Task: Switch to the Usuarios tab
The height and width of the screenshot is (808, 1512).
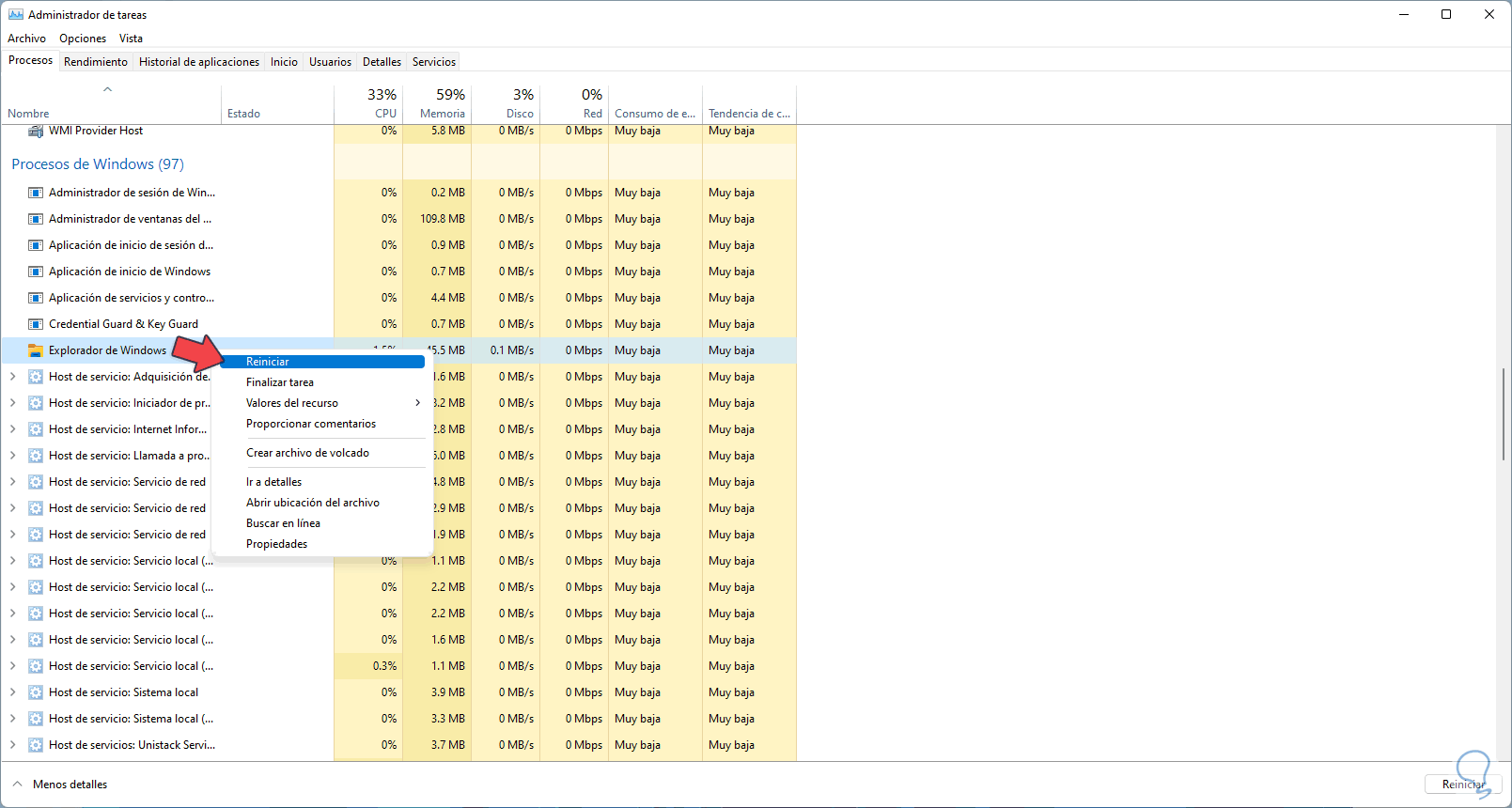Action: pyautogui.click(x=331, y=62)
